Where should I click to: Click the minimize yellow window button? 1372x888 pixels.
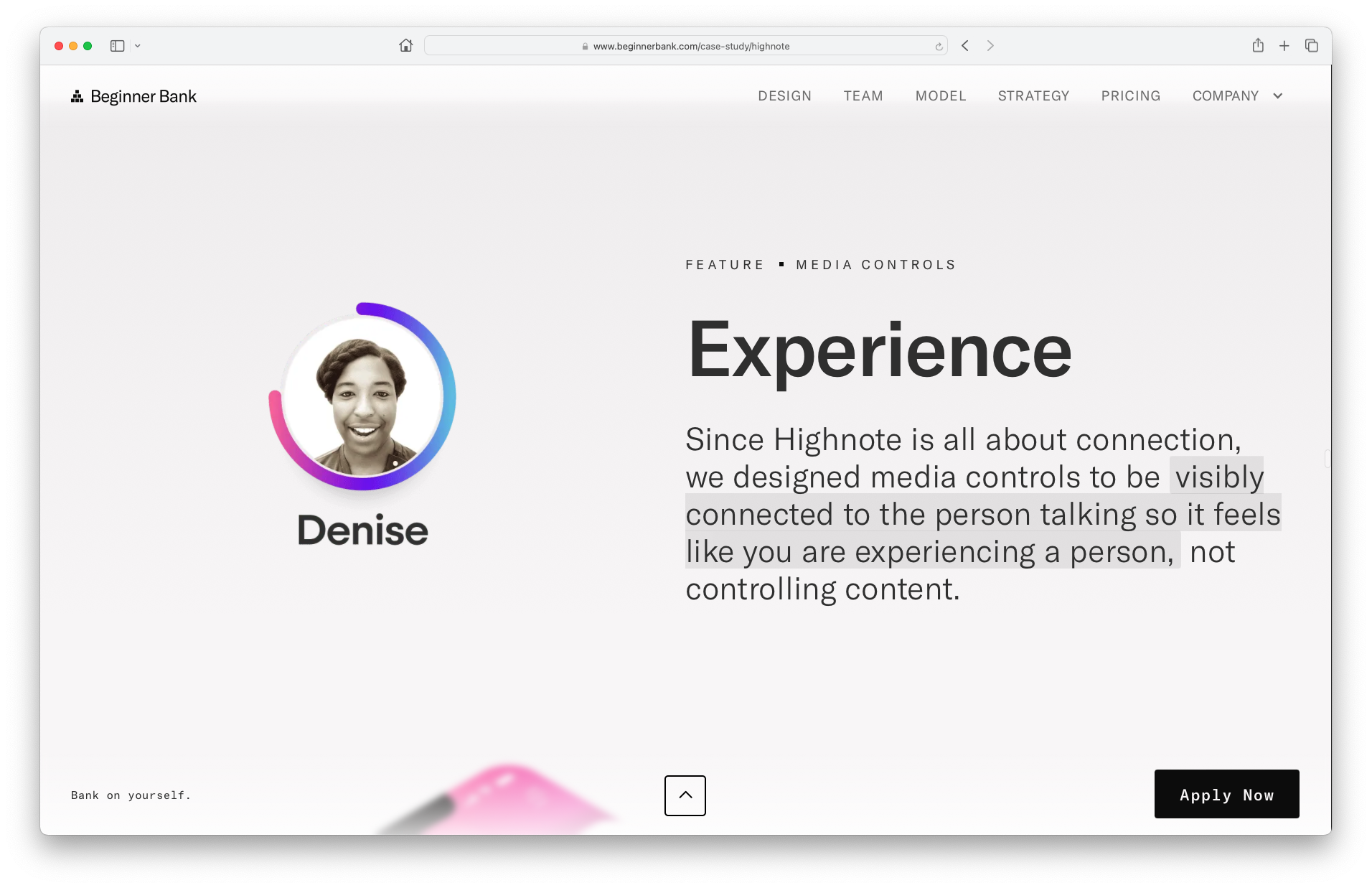(x=73, y=46)
